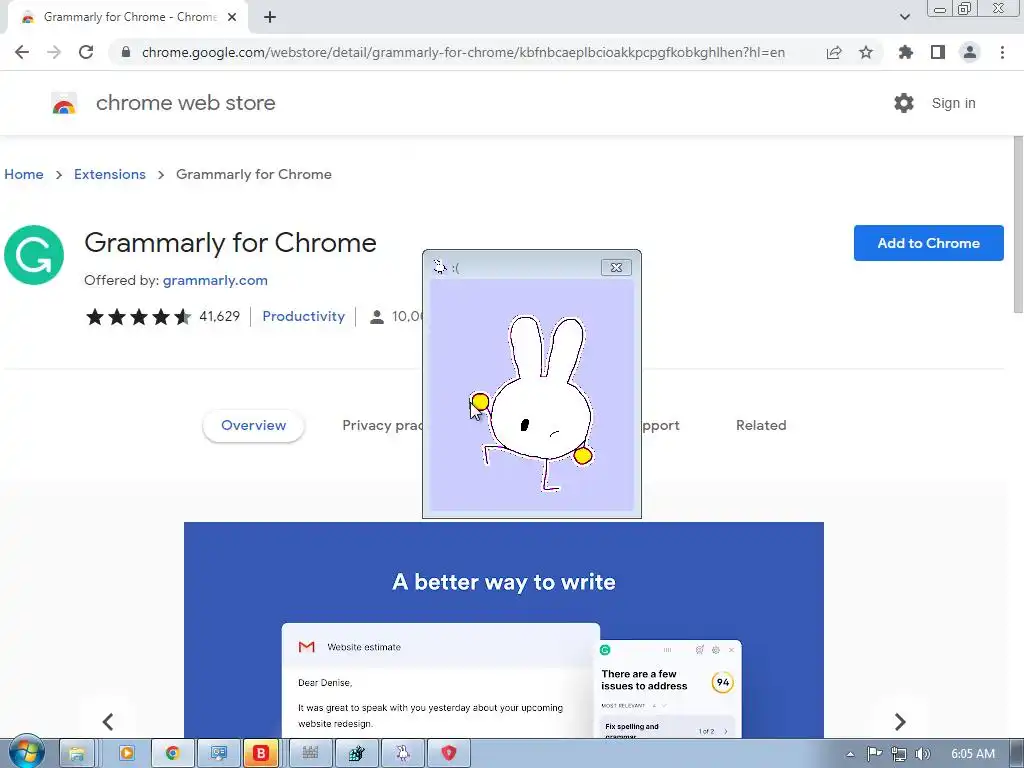Open the Productivity category link
Screen dimensions: 1024x768
point(304,316)
